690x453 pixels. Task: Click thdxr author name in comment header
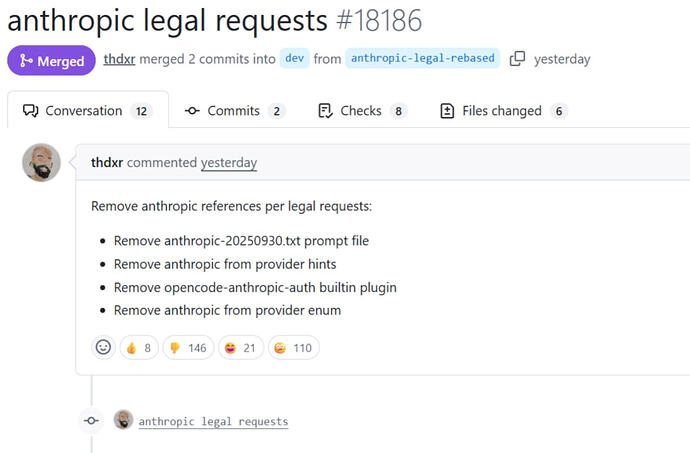tap(107, 162)
